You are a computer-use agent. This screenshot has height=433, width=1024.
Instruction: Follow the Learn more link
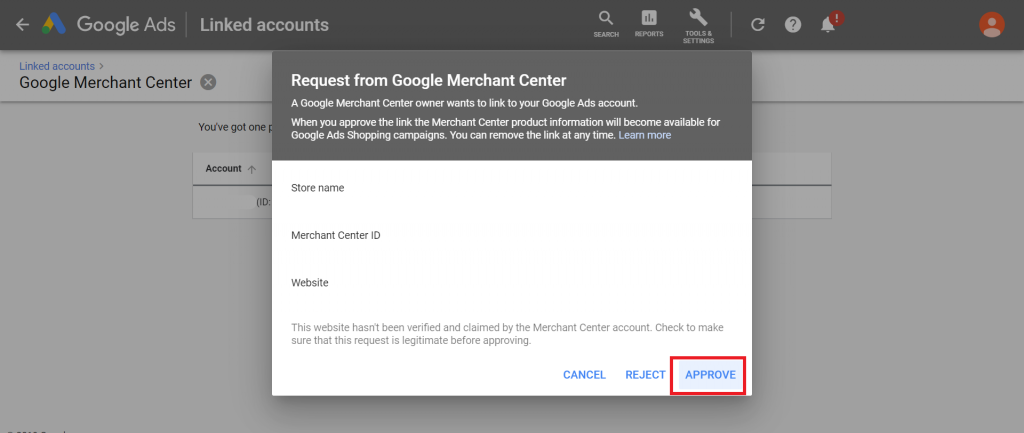[645, 135]
